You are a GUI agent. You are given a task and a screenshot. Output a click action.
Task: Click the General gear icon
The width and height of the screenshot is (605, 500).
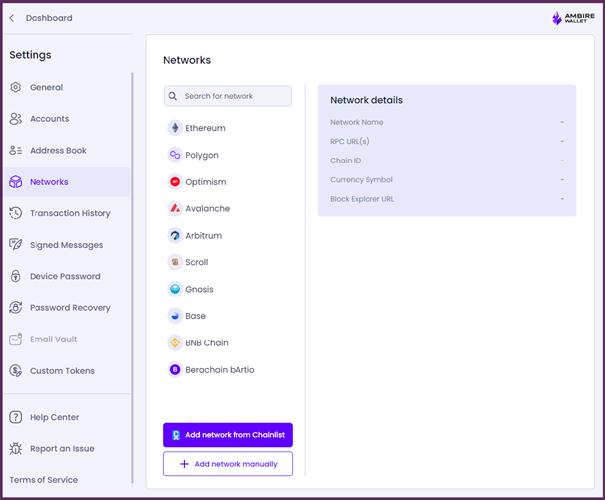coord(15,87)
